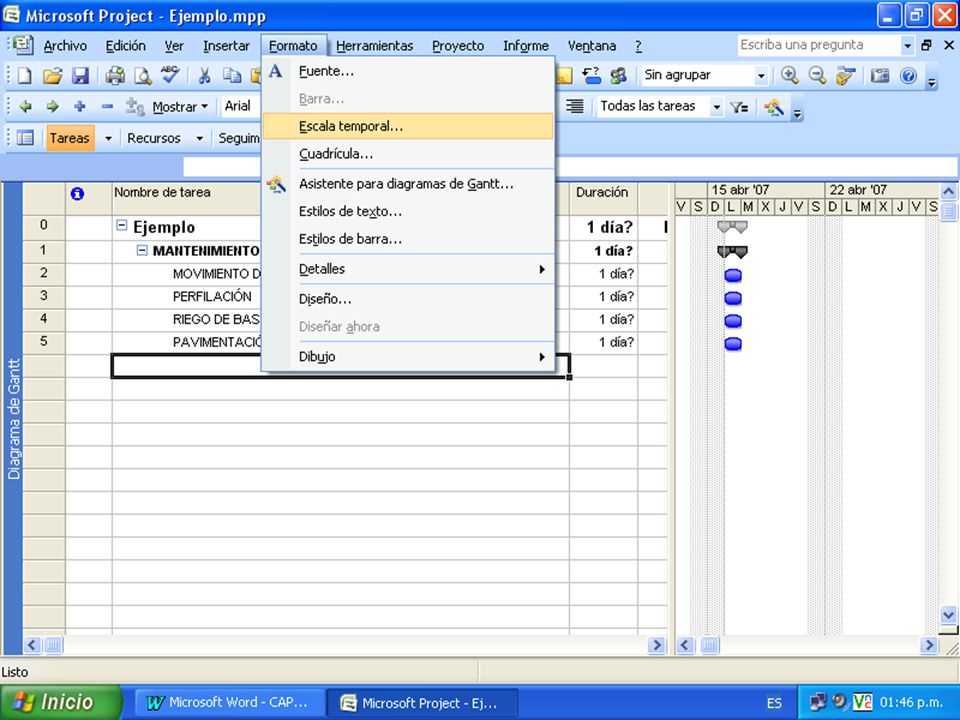Screen dimensions: 960x720
Task: Click the task information question icon
Action: pyautogui.click(x=591, y=75)
